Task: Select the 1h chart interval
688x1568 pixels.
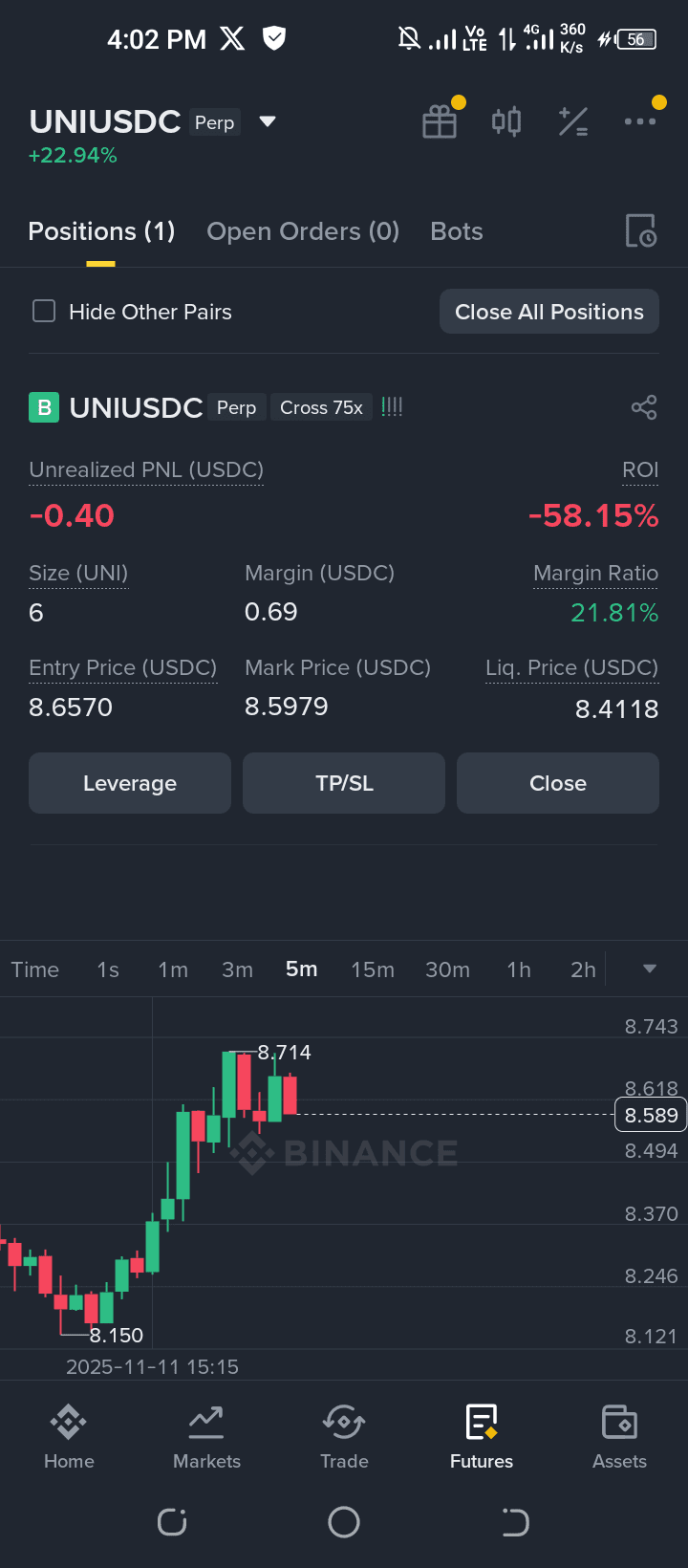Action: 519,969
